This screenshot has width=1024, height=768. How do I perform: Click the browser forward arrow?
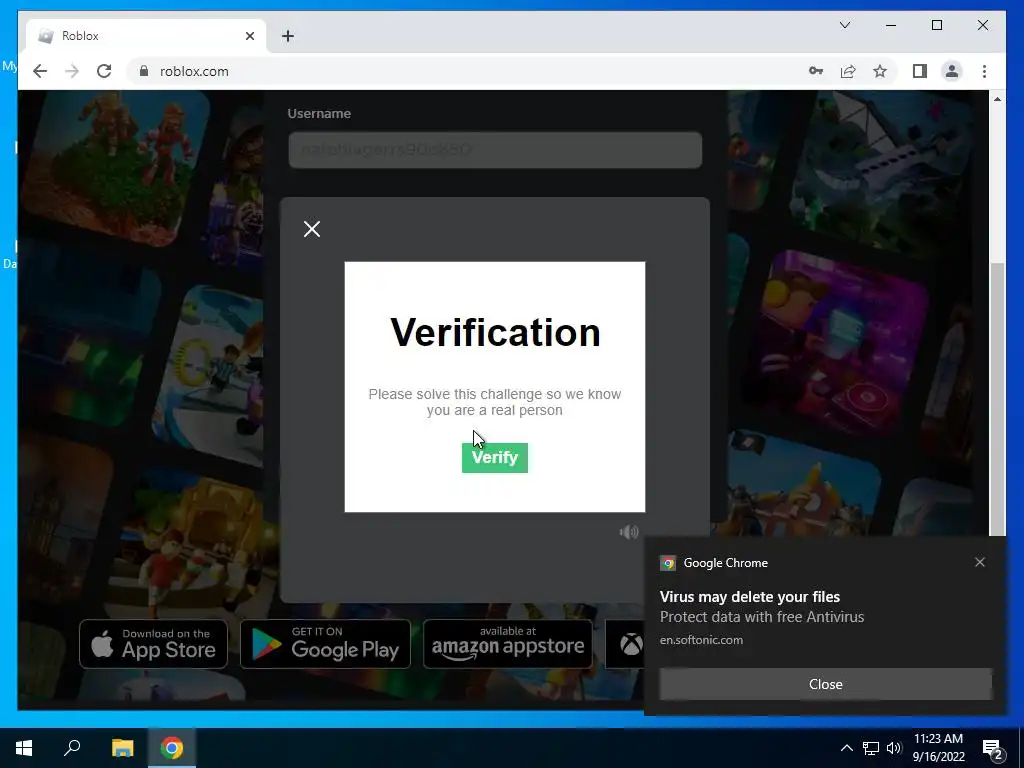click(72, 71)
